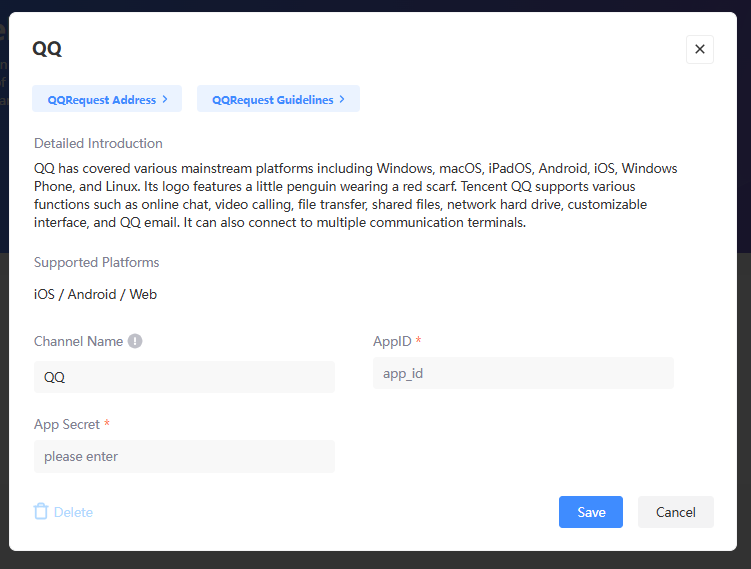Click the Delete trash icon
Image resolution: width=751 pixels, height=569 pixels.
[x=41, y=512]
